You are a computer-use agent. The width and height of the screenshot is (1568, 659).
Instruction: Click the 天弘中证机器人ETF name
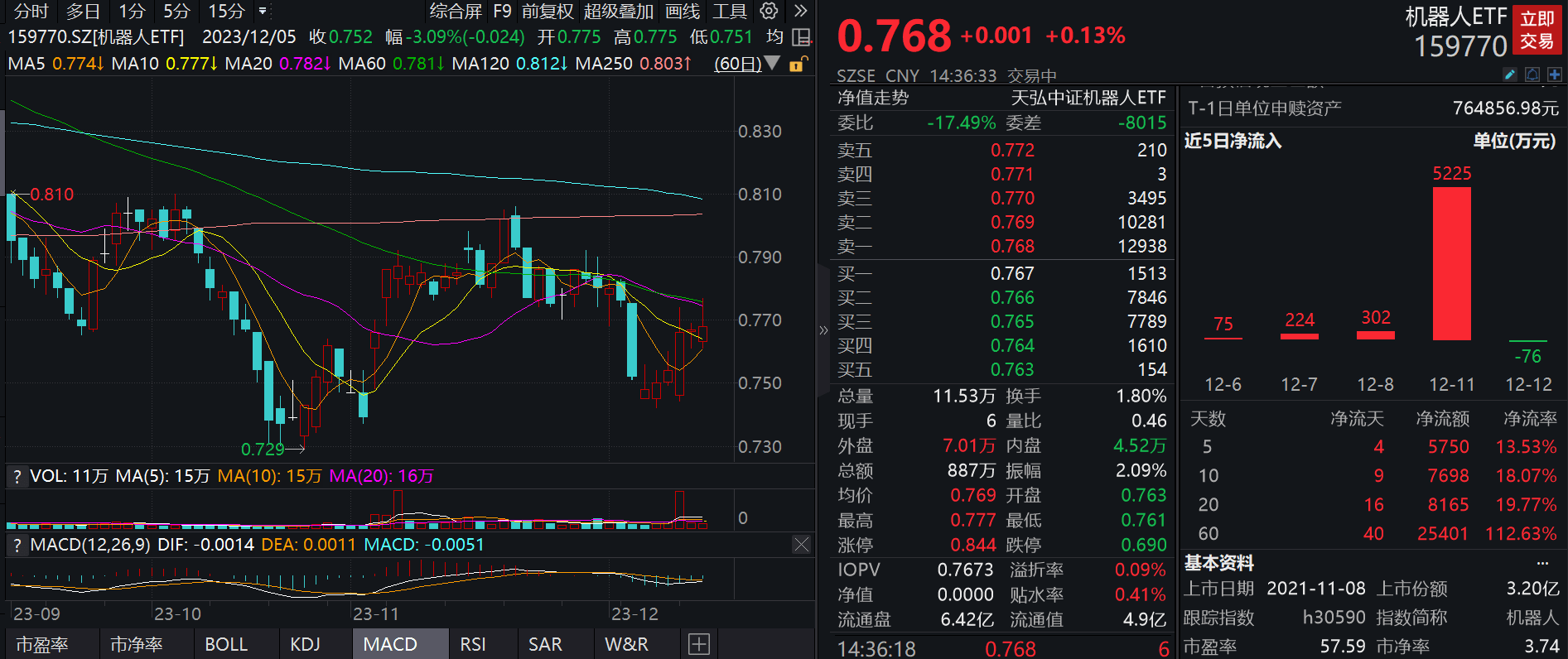pyautogui.click(x=1088, y=98)
